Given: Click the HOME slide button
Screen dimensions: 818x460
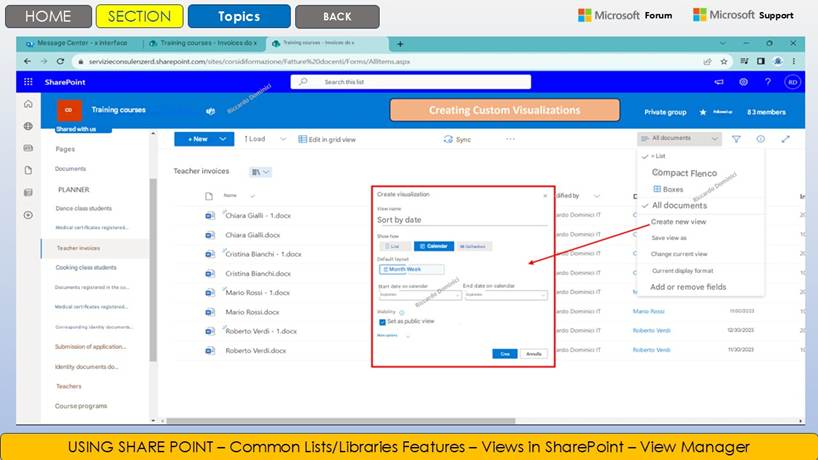Looking at the screenshot, I should click(48, 16).
